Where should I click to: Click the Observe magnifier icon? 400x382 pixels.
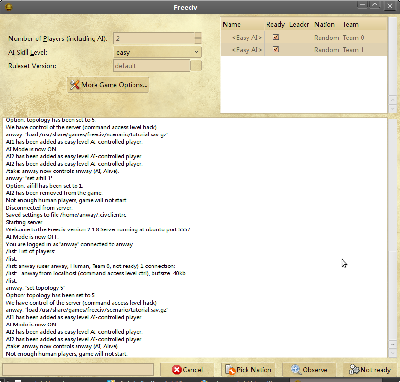(295, 369)
